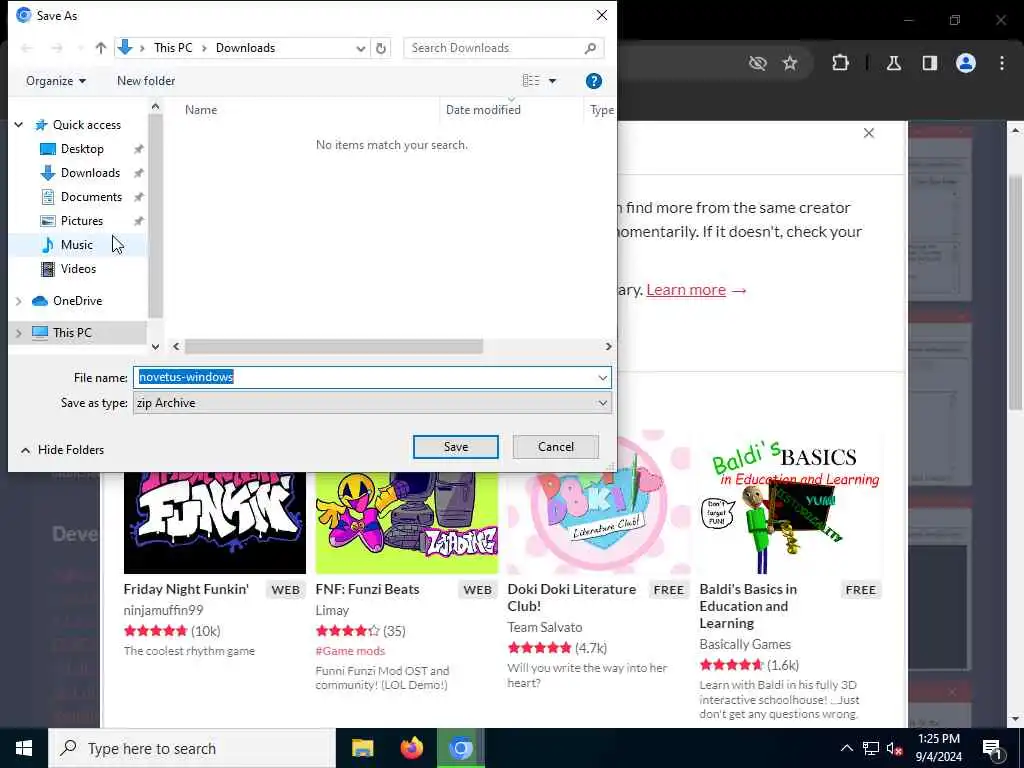Open the taskbar clock showing 1:25 PM

pos(938,748)
